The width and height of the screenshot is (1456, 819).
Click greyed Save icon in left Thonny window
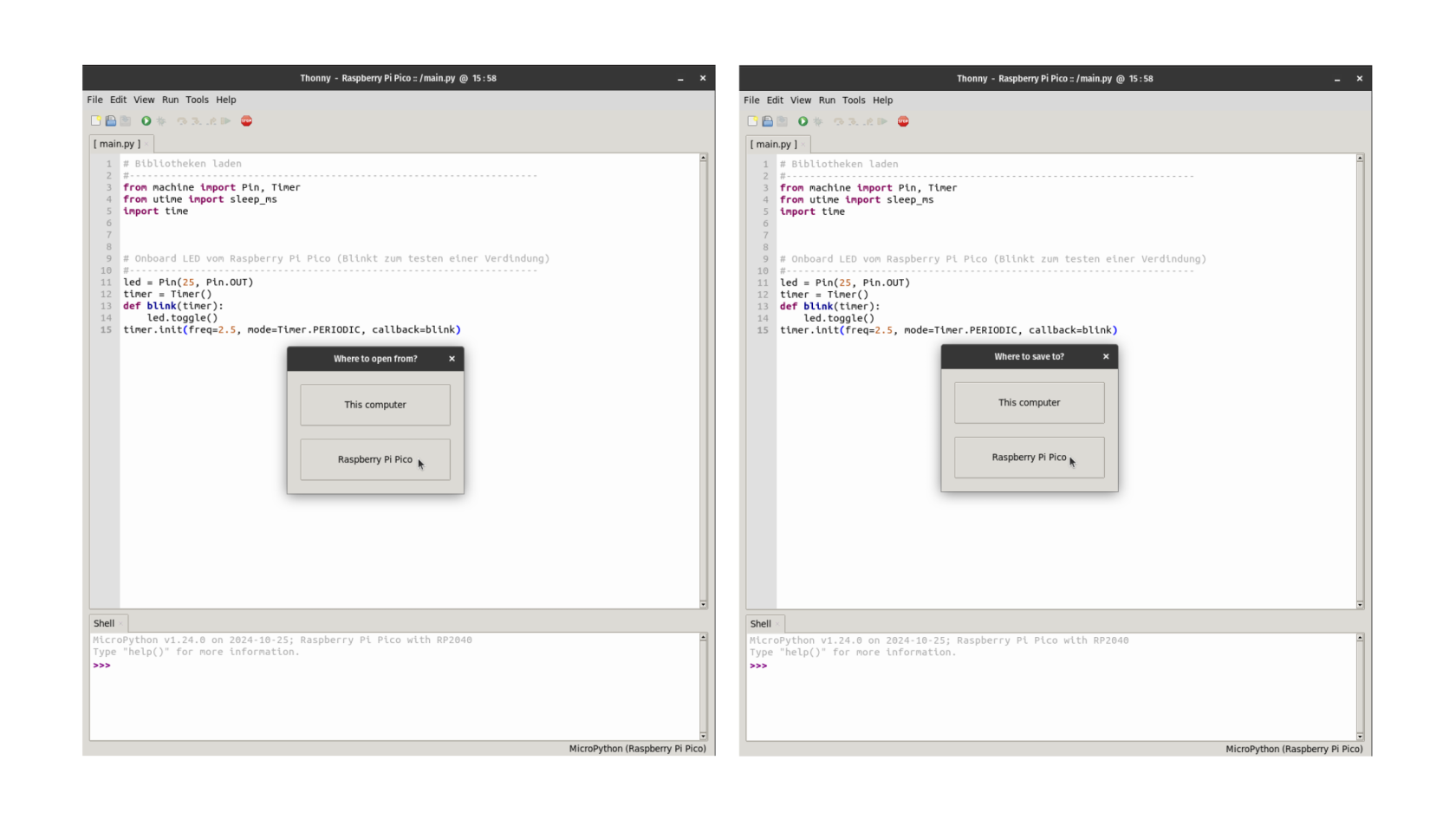[126, 121]
